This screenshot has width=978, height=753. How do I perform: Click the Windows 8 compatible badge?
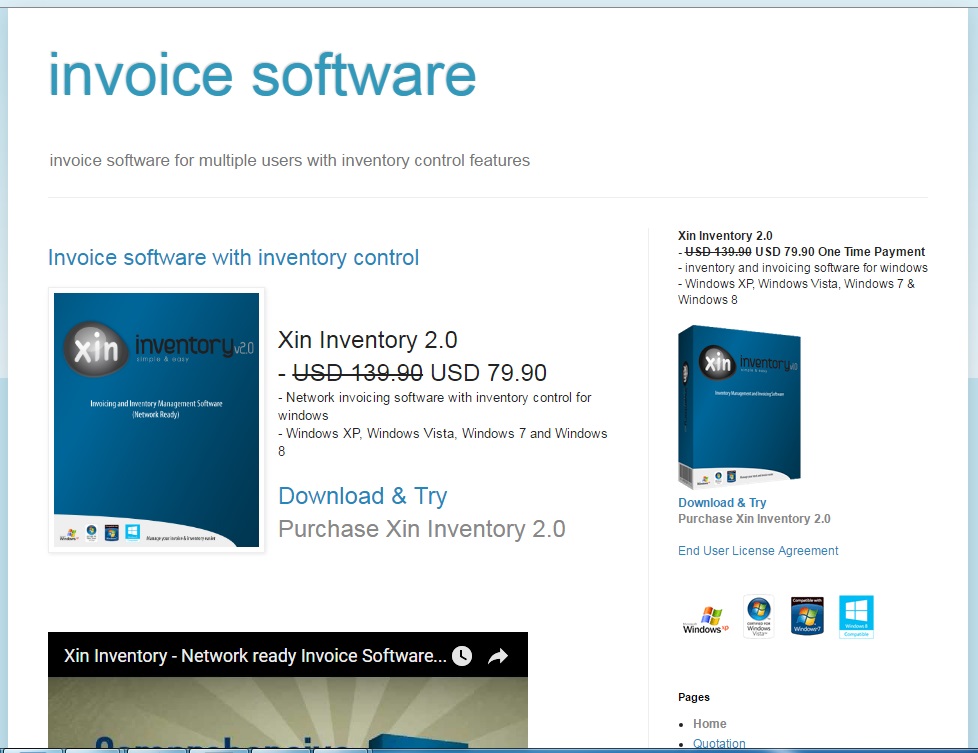856,616
